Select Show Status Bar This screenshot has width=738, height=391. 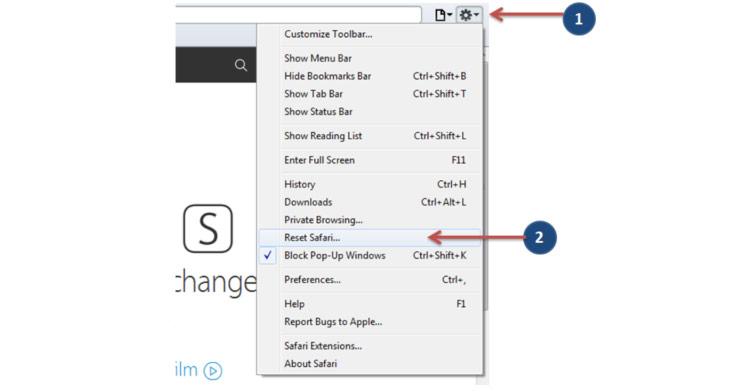pos(370,112)
